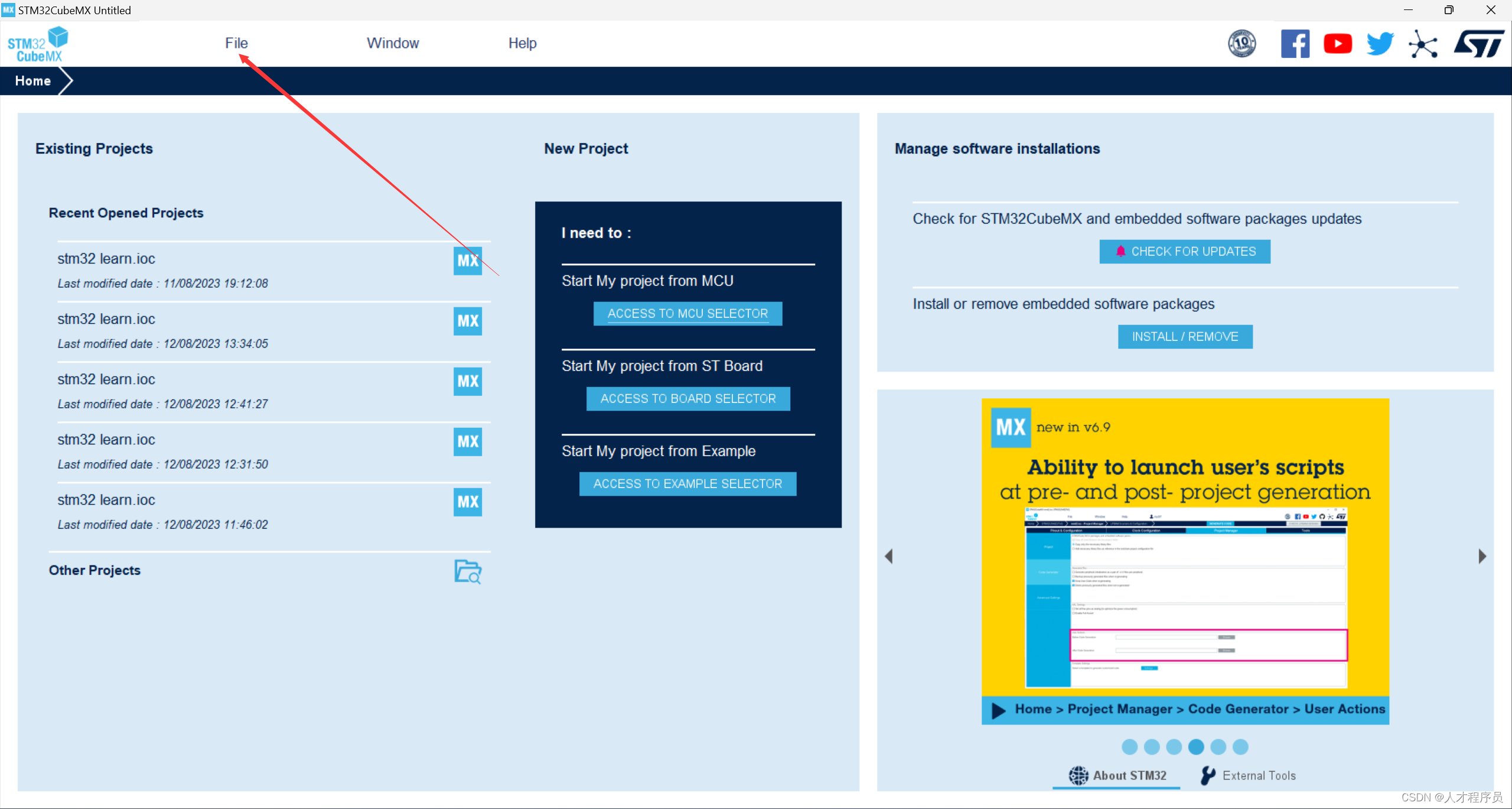Image resolution: width=1512 pixels, height=809 pixels.
Task: Click Install Remove embedded packages button
Action: point(1183,337)
